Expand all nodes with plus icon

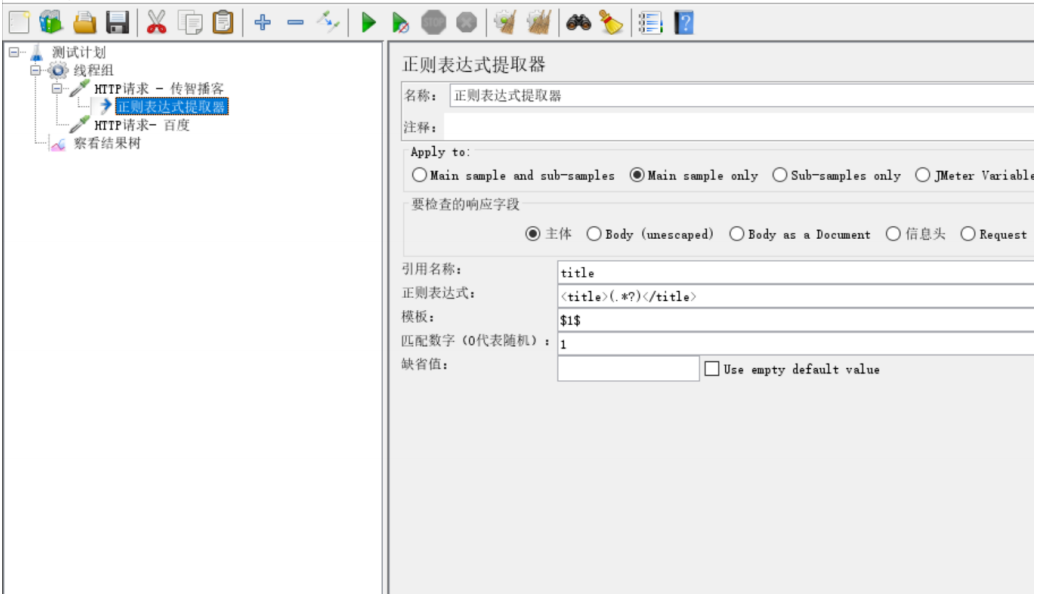point(262,22)
